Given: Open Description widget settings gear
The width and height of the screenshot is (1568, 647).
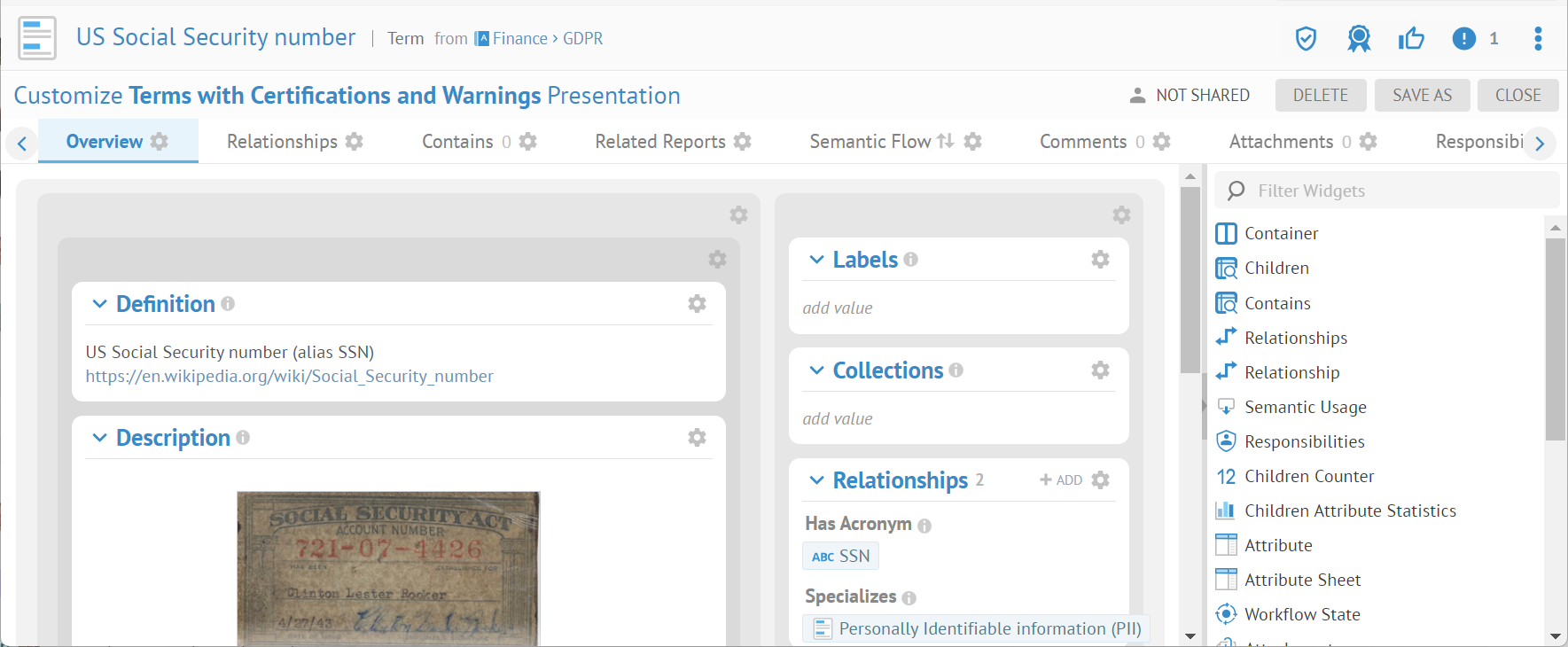Looking at the screenshot, I should tap(698, 438).
